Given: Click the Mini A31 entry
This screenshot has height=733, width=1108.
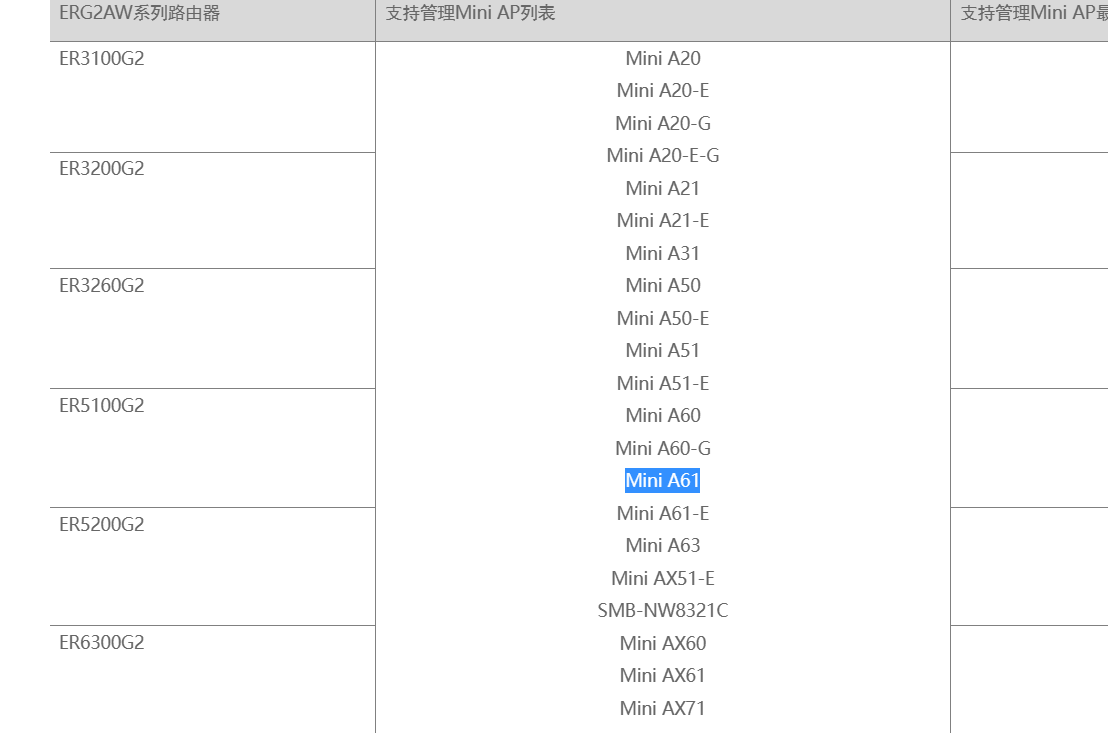Looking at the screenshot, I should [x=662, y=253].
